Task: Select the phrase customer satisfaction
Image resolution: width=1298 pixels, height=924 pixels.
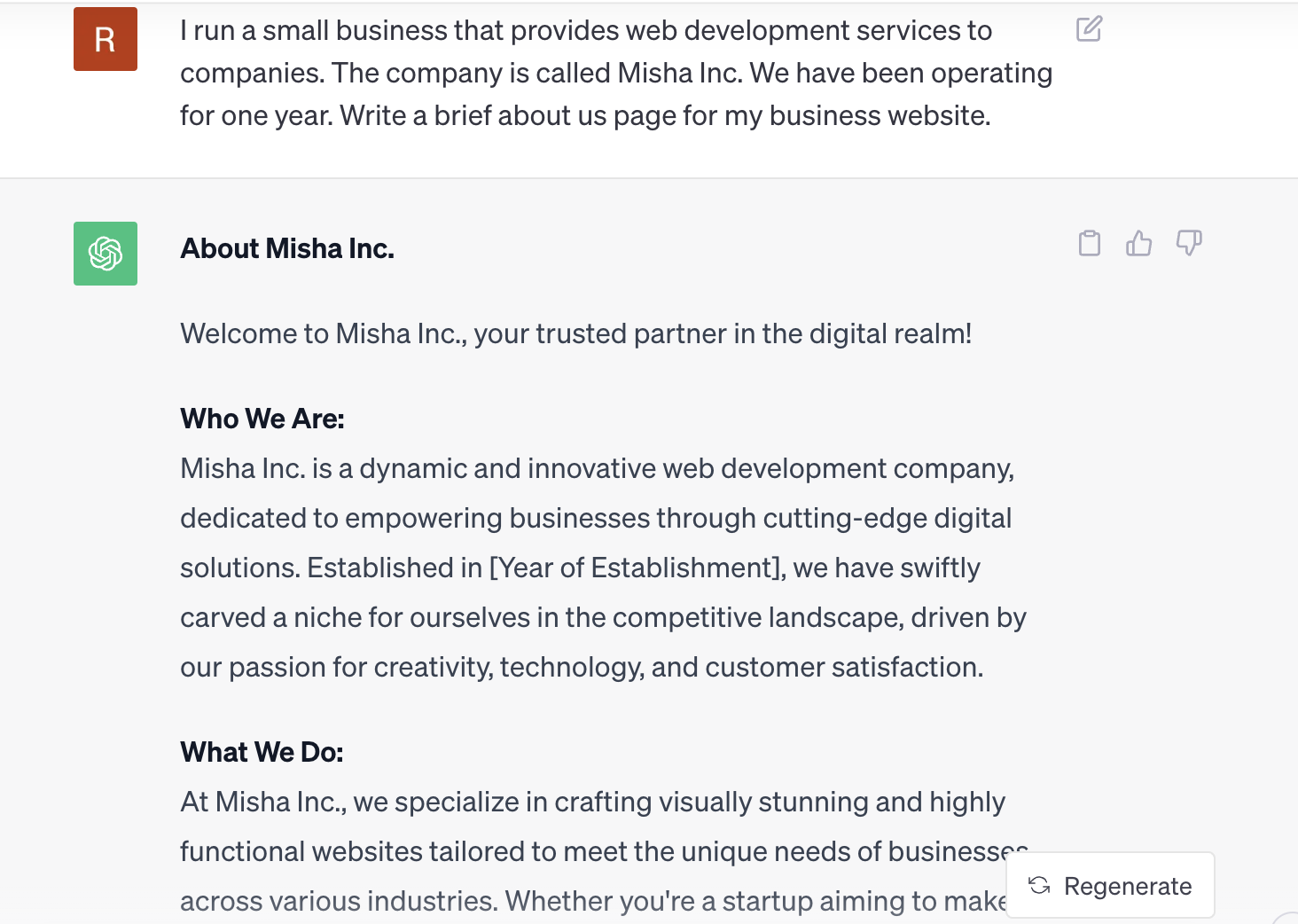Action: [842, 667]
